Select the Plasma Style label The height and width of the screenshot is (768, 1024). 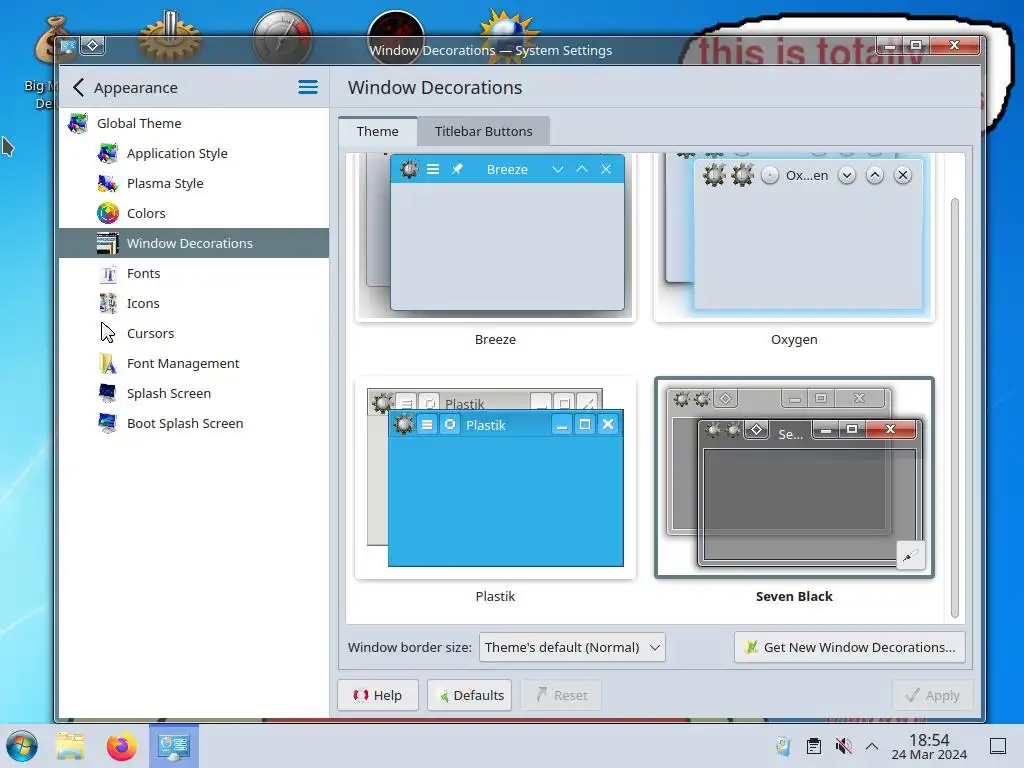[165, 184]
